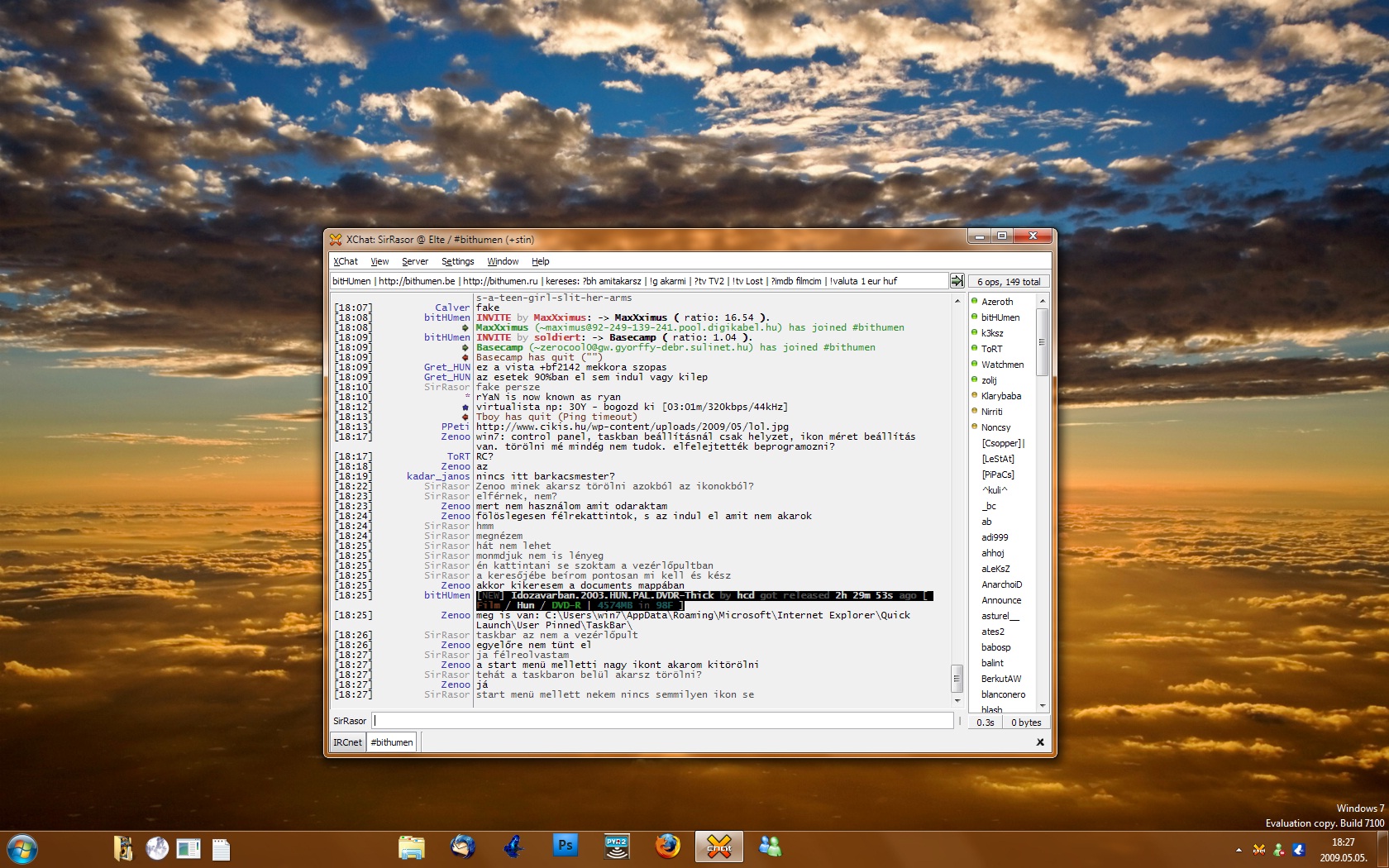This screenshot has height=868, width=1389.
Task: Select bitHUmen op in the user list
Action: pos(1000,317)
